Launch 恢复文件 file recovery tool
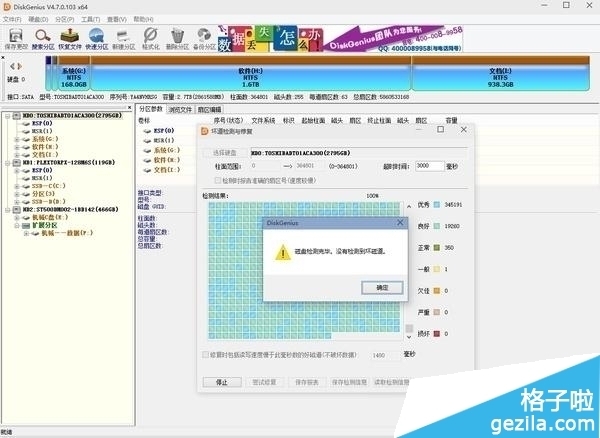 70,39
